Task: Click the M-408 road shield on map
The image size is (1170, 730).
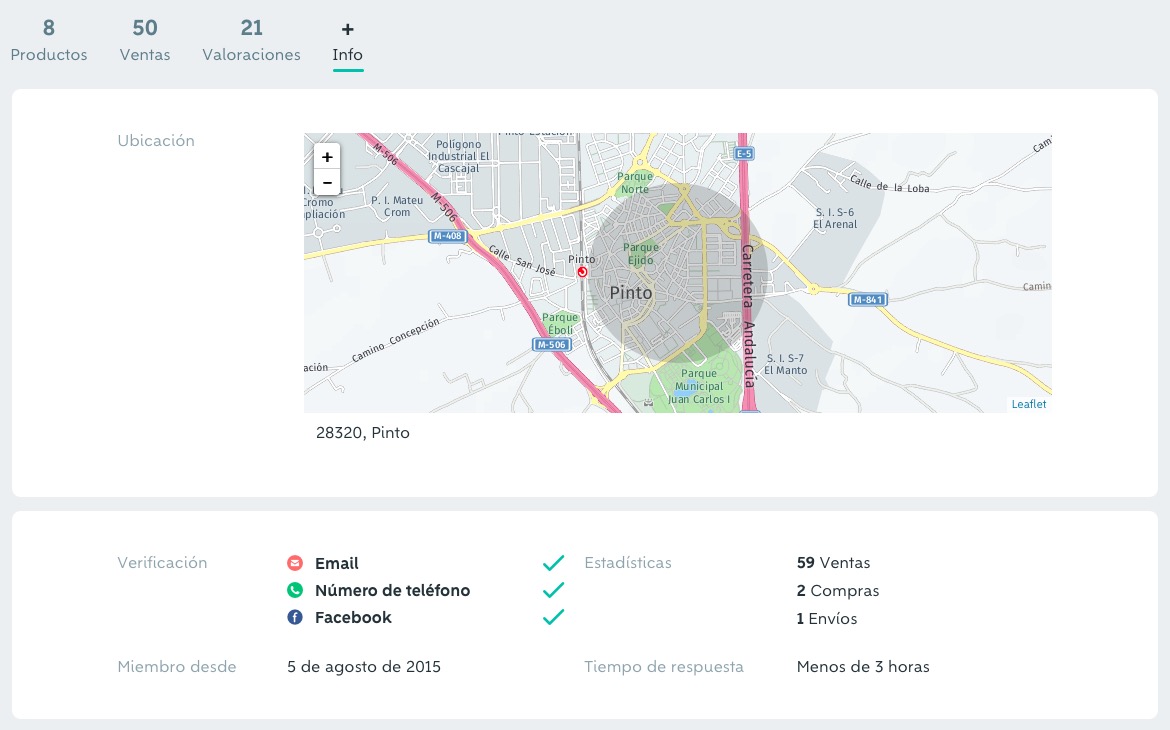Action: point(445,237)
